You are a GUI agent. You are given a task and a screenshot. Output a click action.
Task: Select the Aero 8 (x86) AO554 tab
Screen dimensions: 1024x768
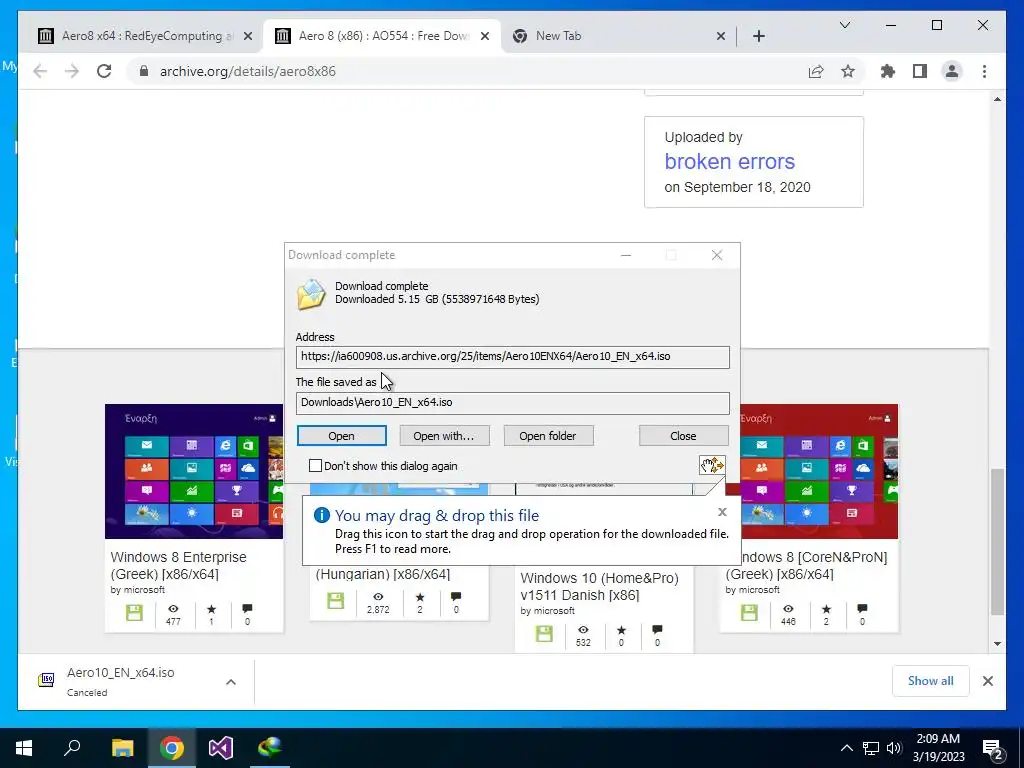382,36
